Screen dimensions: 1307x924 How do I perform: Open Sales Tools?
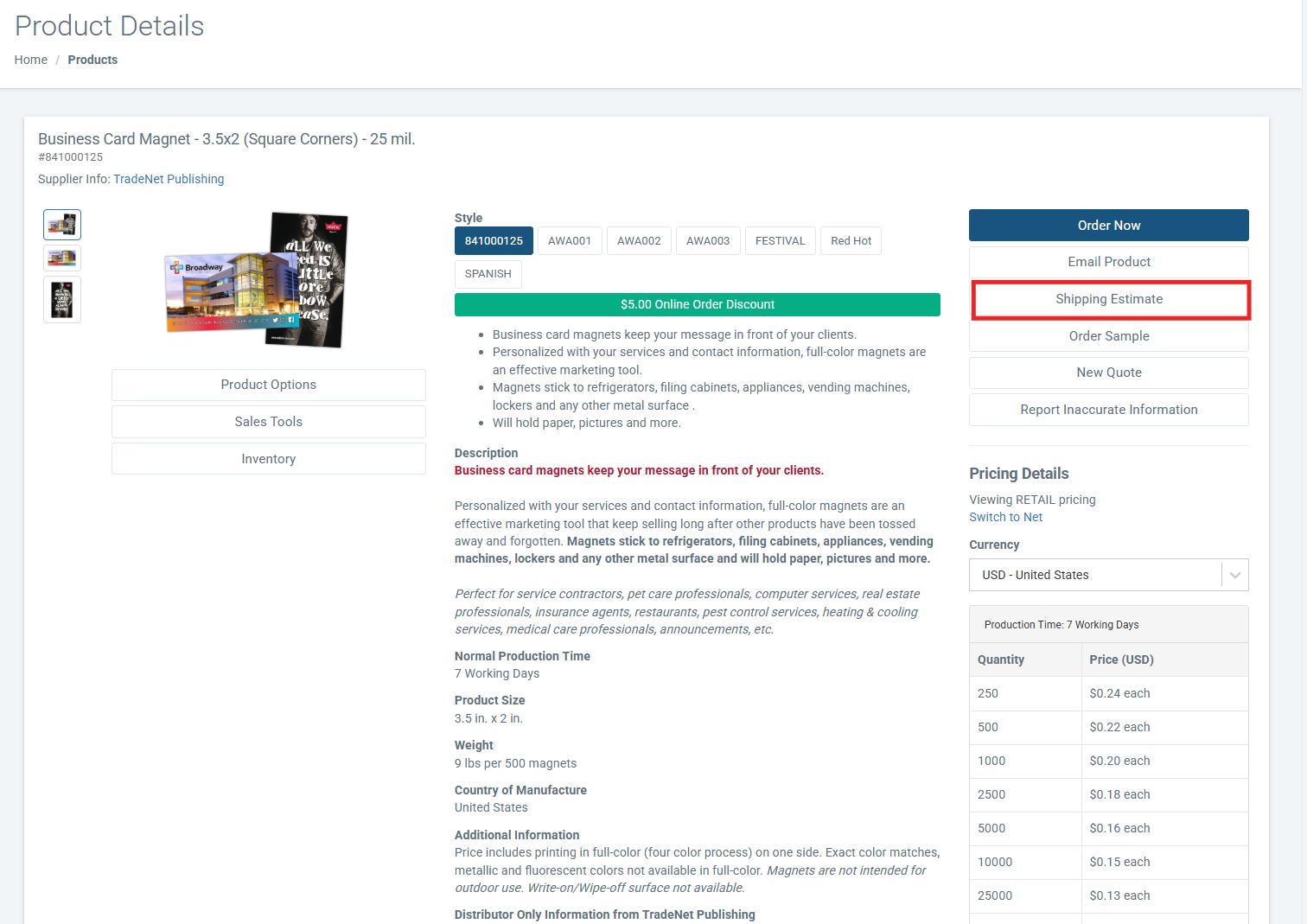pyautogui.click(x=269, y=422)
